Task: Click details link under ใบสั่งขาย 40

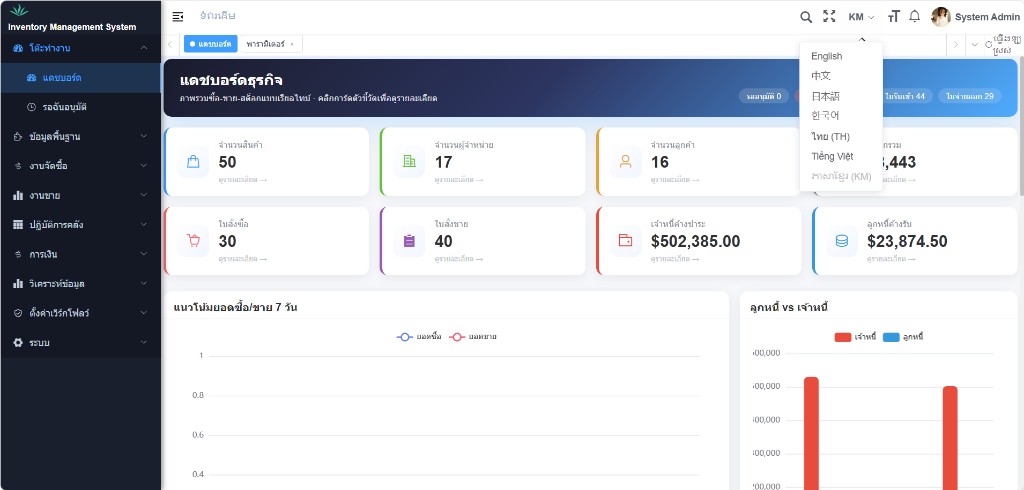Action: 459,259
